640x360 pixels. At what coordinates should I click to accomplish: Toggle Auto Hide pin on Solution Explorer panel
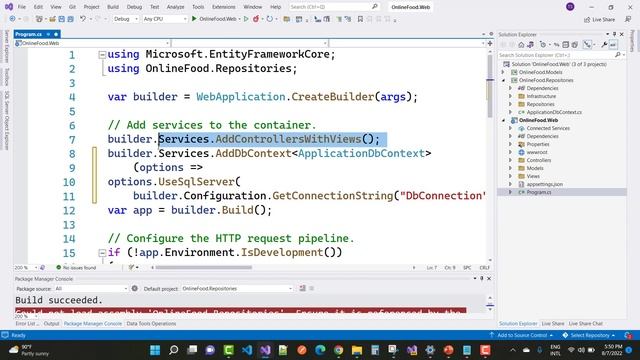[x=614, y=34]
